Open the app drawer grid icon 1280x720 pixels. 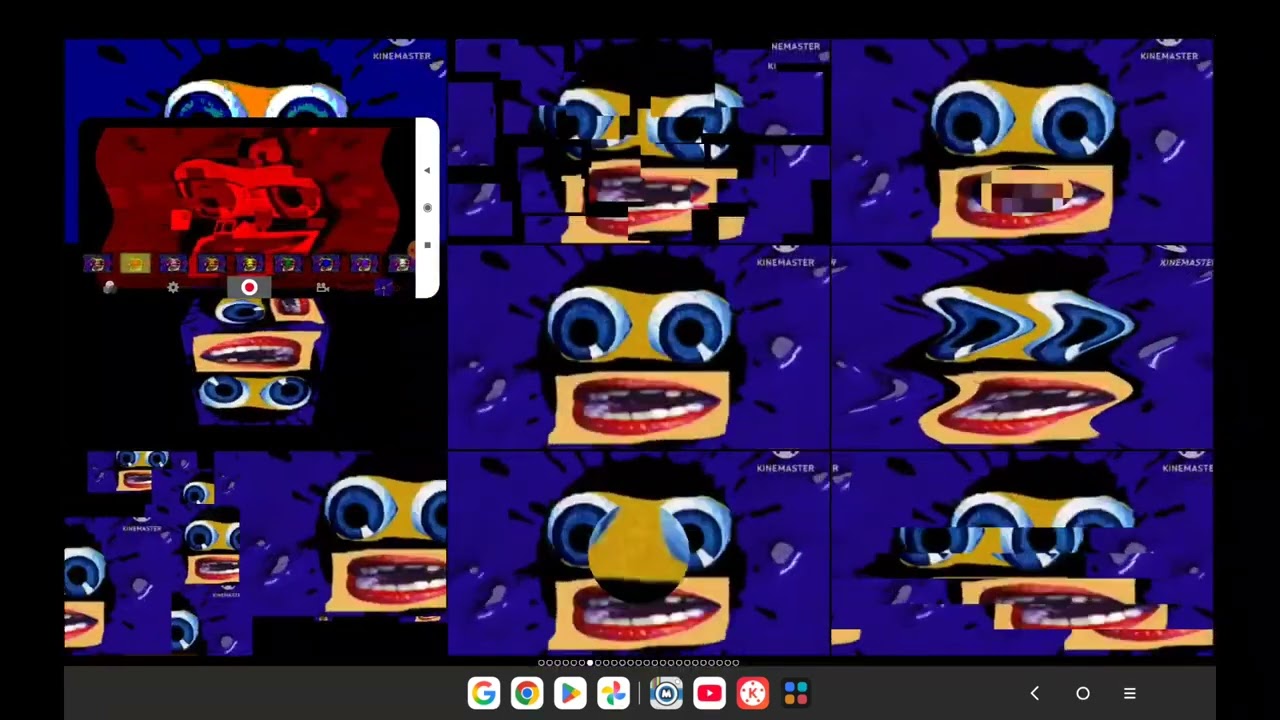click(796, 693)
